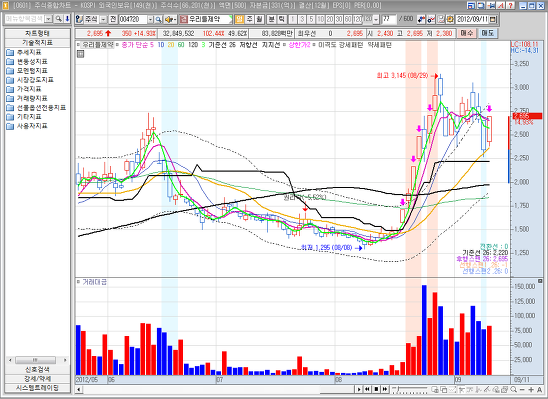Expand the 가격지표 folder

[x=24, y=89]
